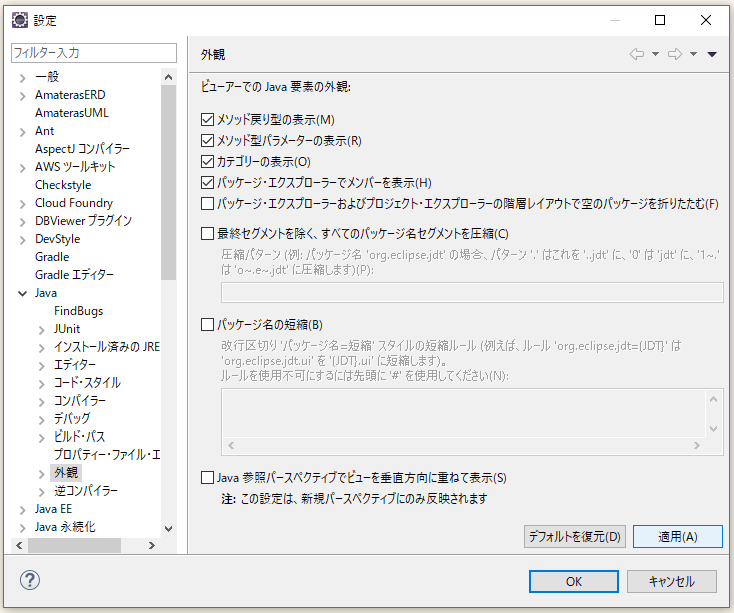Select AmaterasUML in the tree

[72, 113]
